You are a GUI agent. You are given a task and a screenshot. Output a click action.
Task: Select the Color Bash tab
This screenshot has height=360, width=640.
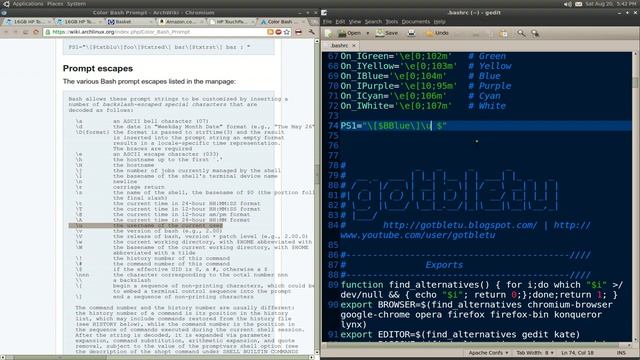pyautogui.click(x=282, y=21)
